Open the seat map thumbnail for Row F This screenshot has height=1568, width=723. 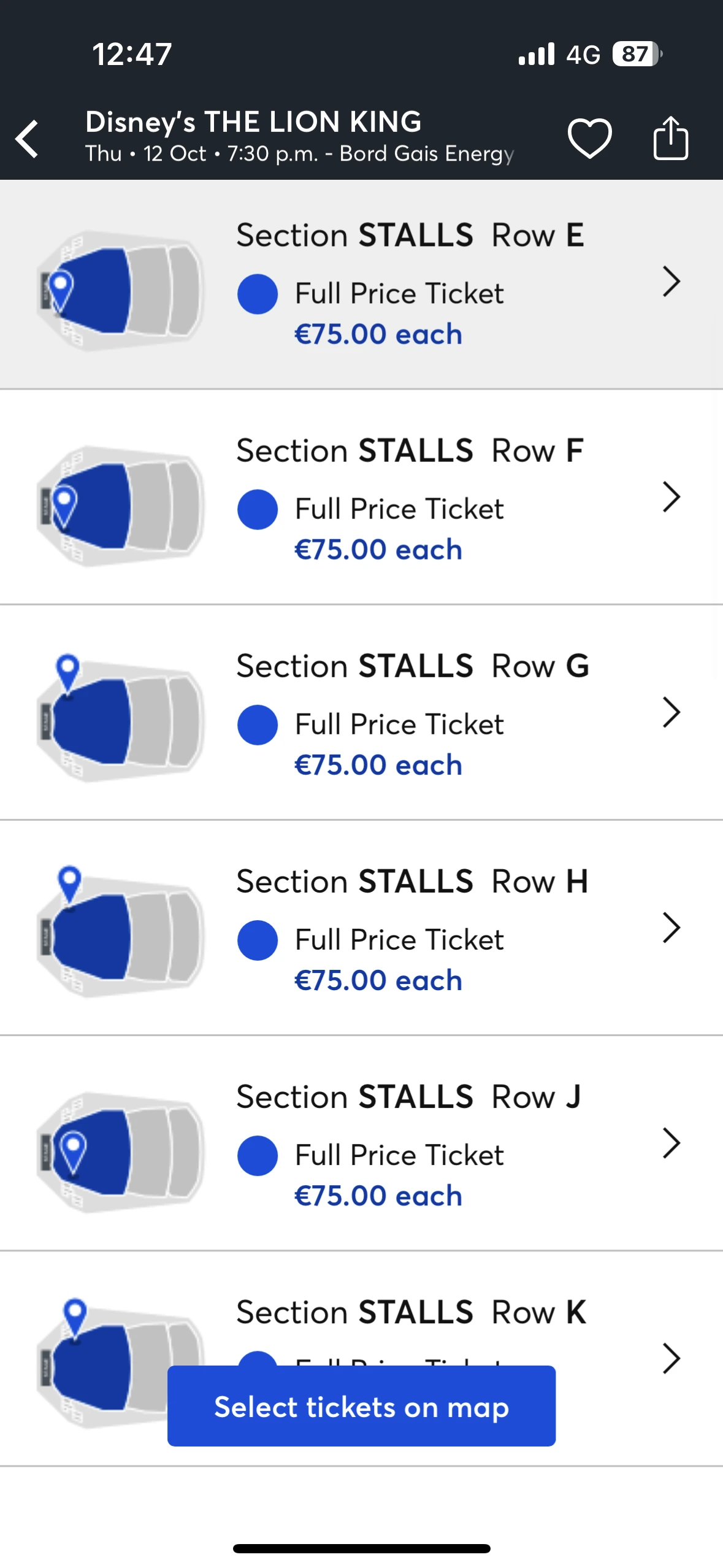point(120,505)
